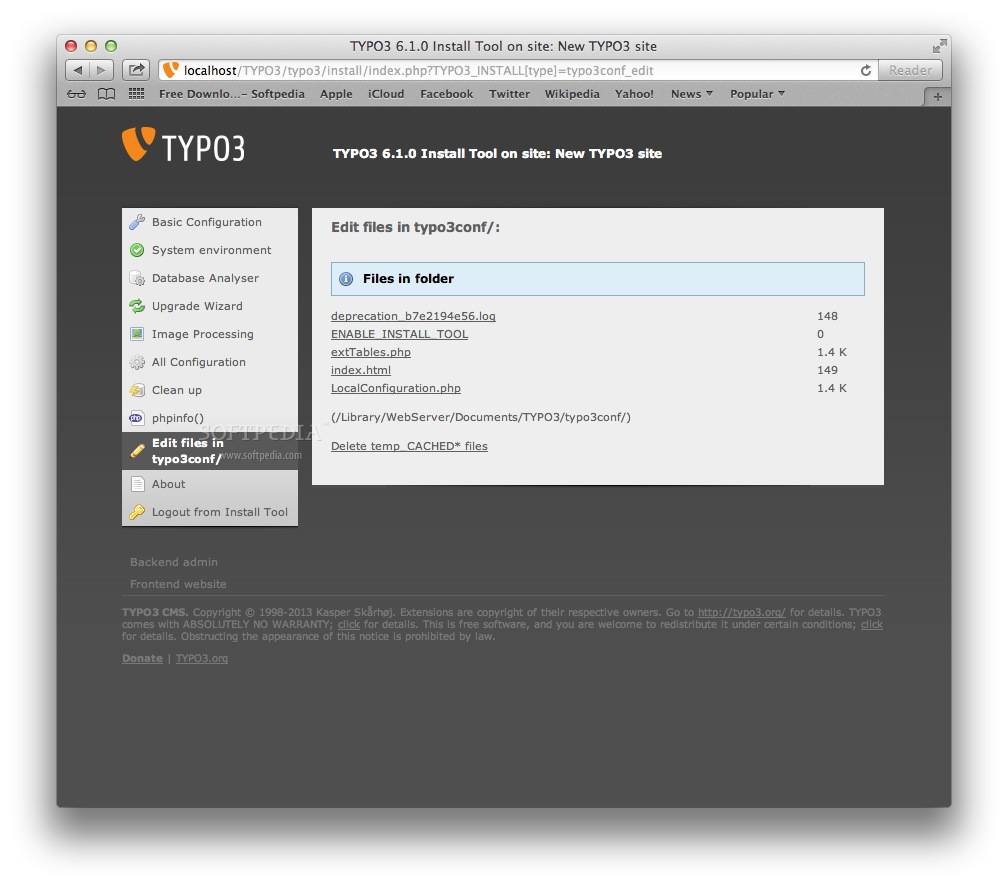Viewport: 1008px width, 886px height.
Task: Open the Reading List glasses icon
Action: [x=76, y=94]
